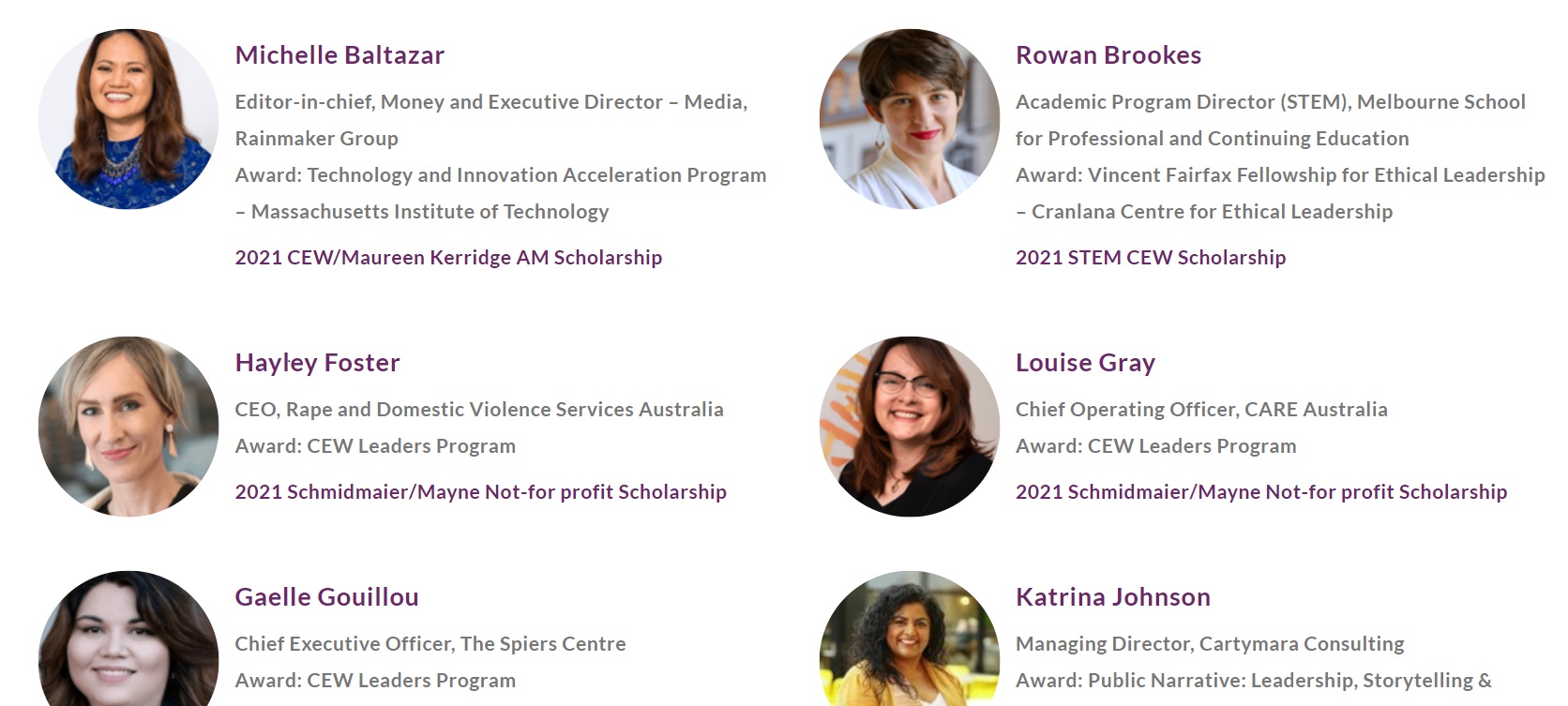This screenshot has width=1568, height=706.
Task: Select the Katrina Johnson name heading
Action: [1113, 597]
